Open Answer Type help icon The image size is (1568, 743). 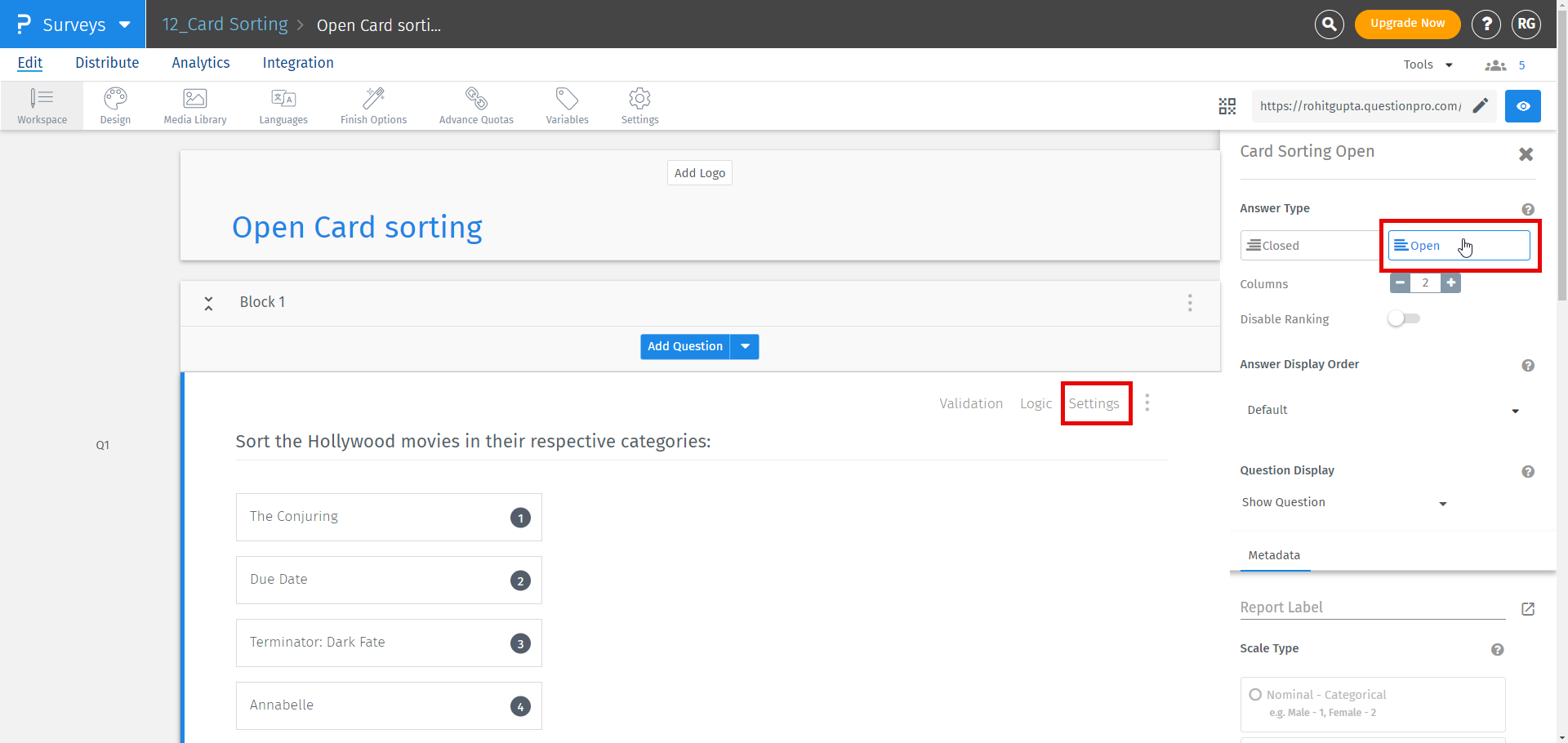point(1528,209)
